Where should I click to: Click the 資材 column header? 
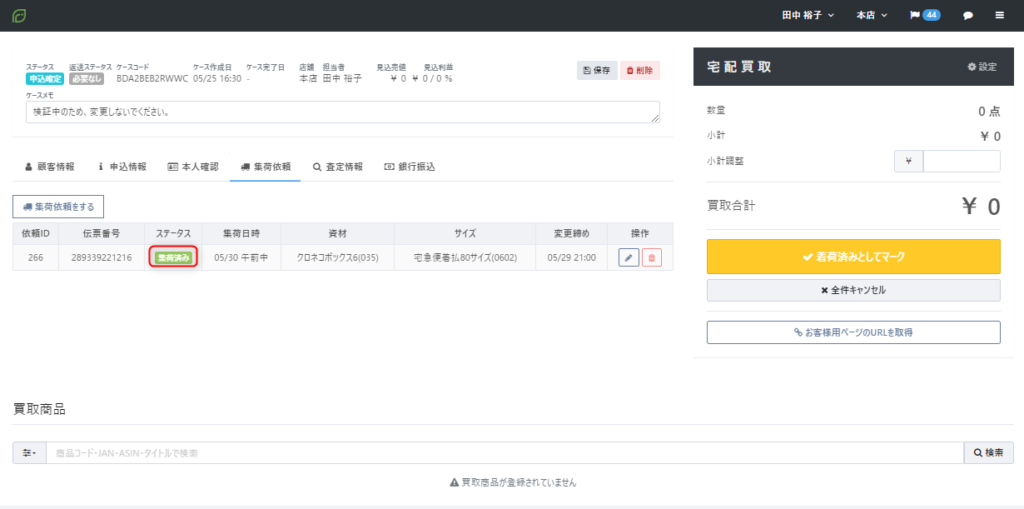point(338,233)
